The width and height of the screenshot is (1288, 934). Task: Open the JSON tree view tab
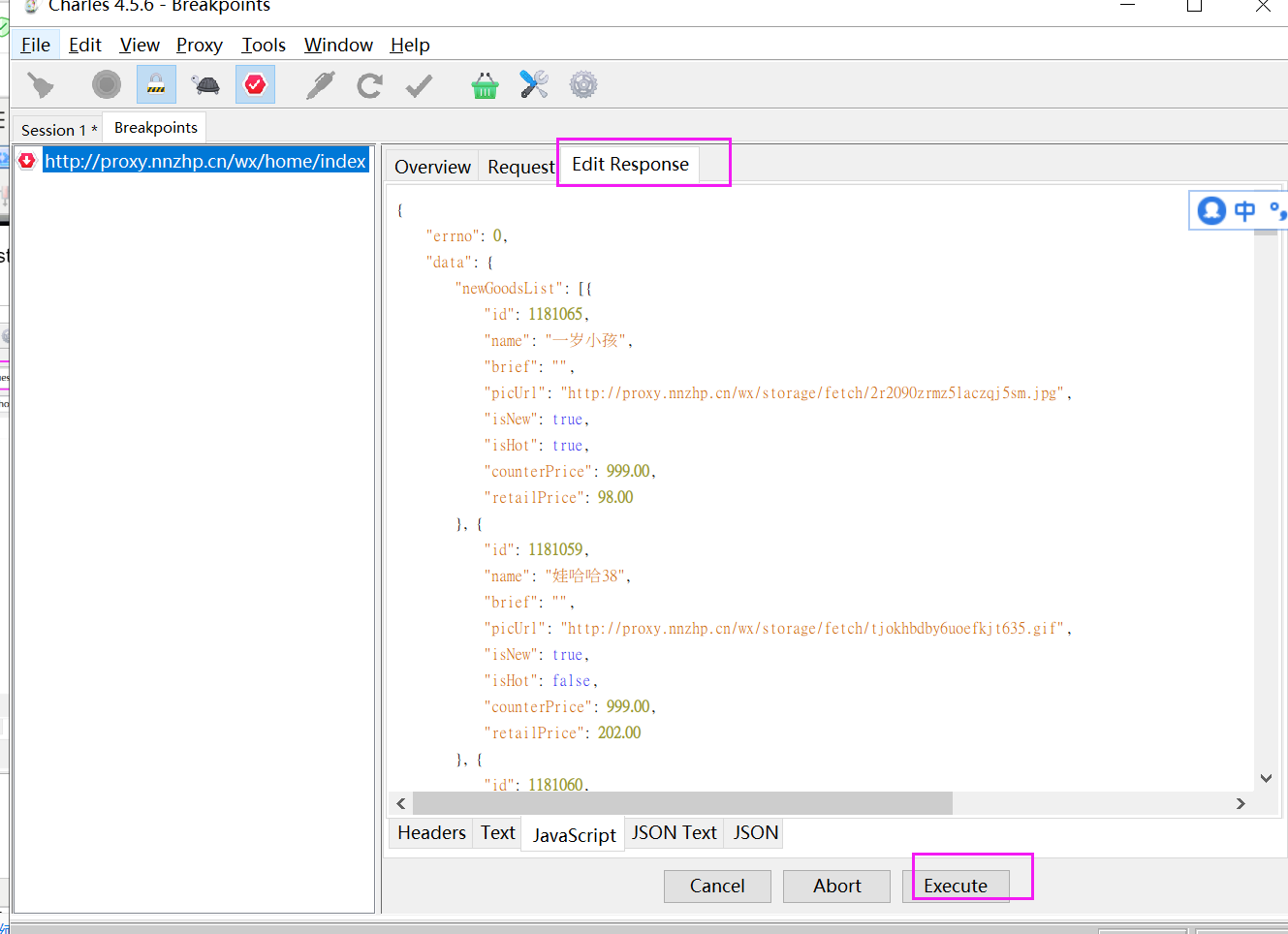pyautogui.click(x=756, y=833)
